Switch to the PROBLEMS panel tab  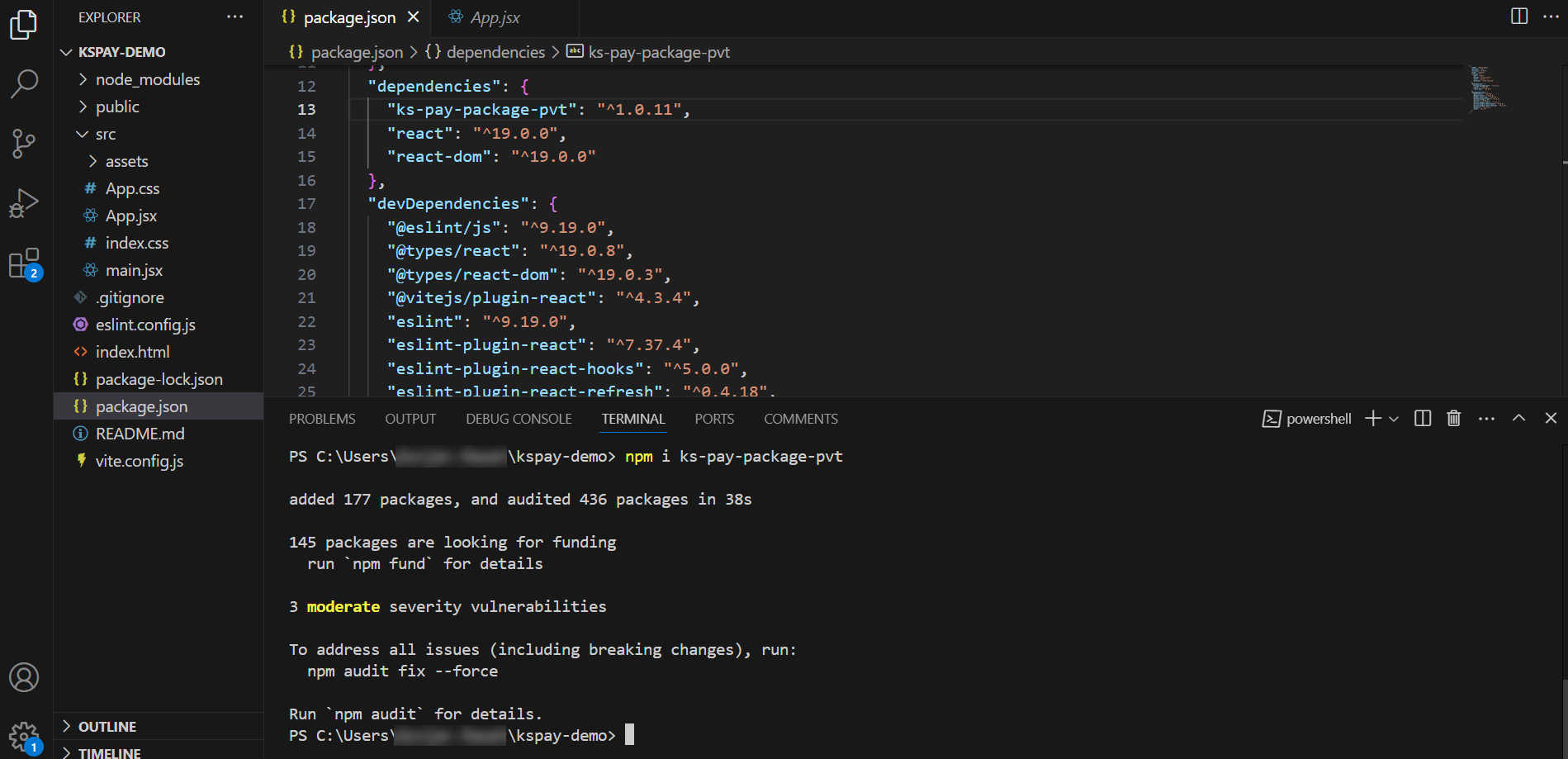click(322, 419)
